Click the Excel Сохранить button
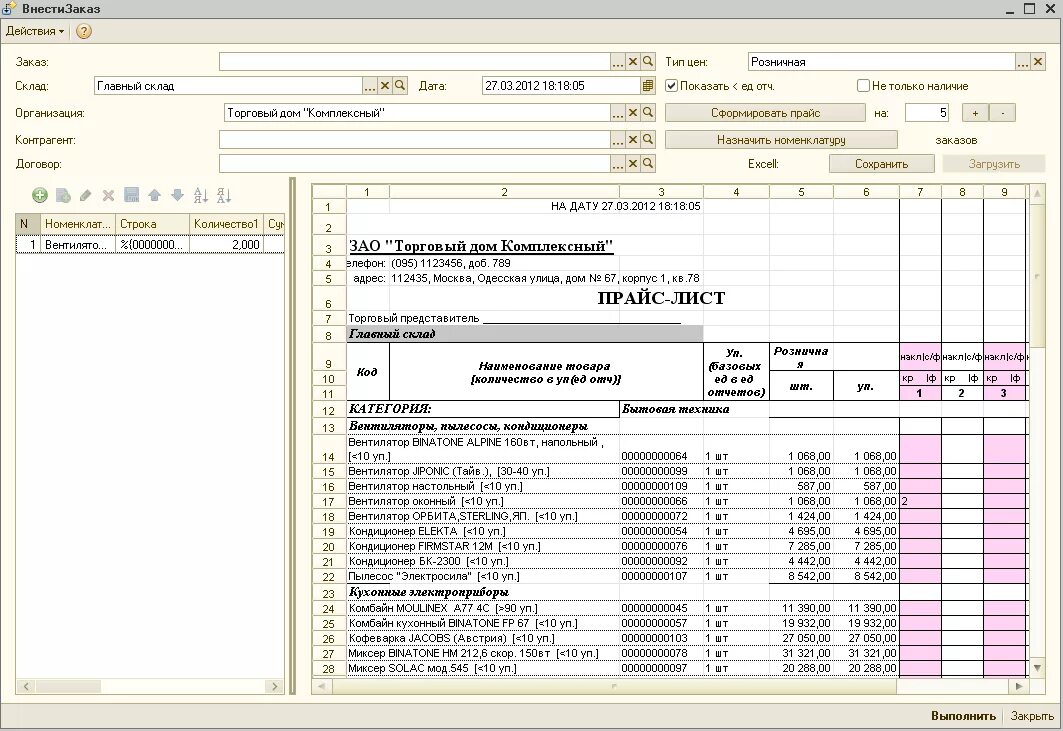1063x731 pixels. point(881,163)
